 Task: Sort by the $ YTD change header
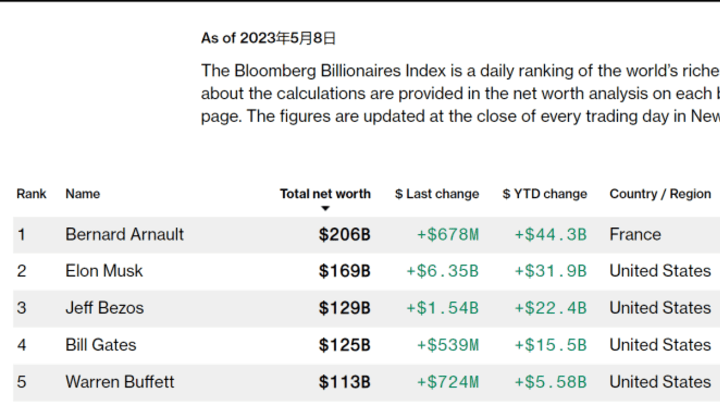[x=544, y=194]
